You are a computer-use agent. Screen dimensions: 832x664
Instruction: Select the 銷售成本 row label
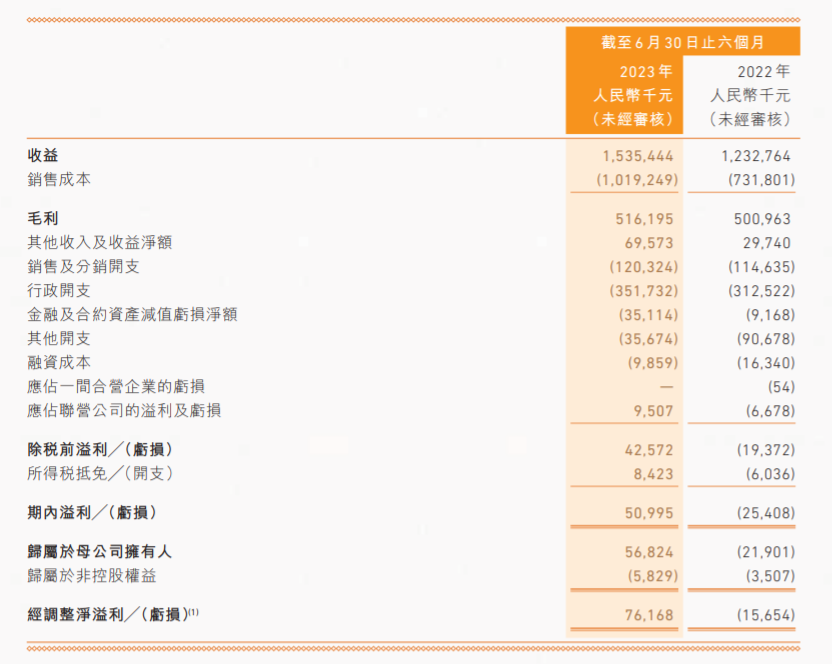(59, 180)
